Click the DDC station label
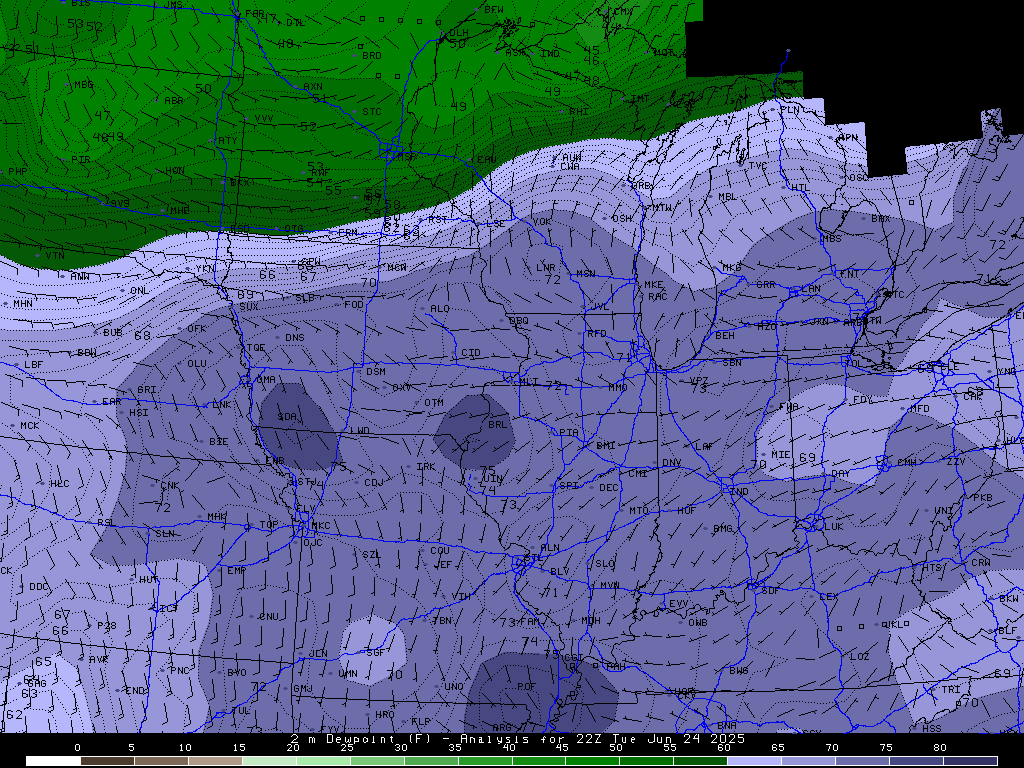The image size is (1024, 768). point(39,587)
